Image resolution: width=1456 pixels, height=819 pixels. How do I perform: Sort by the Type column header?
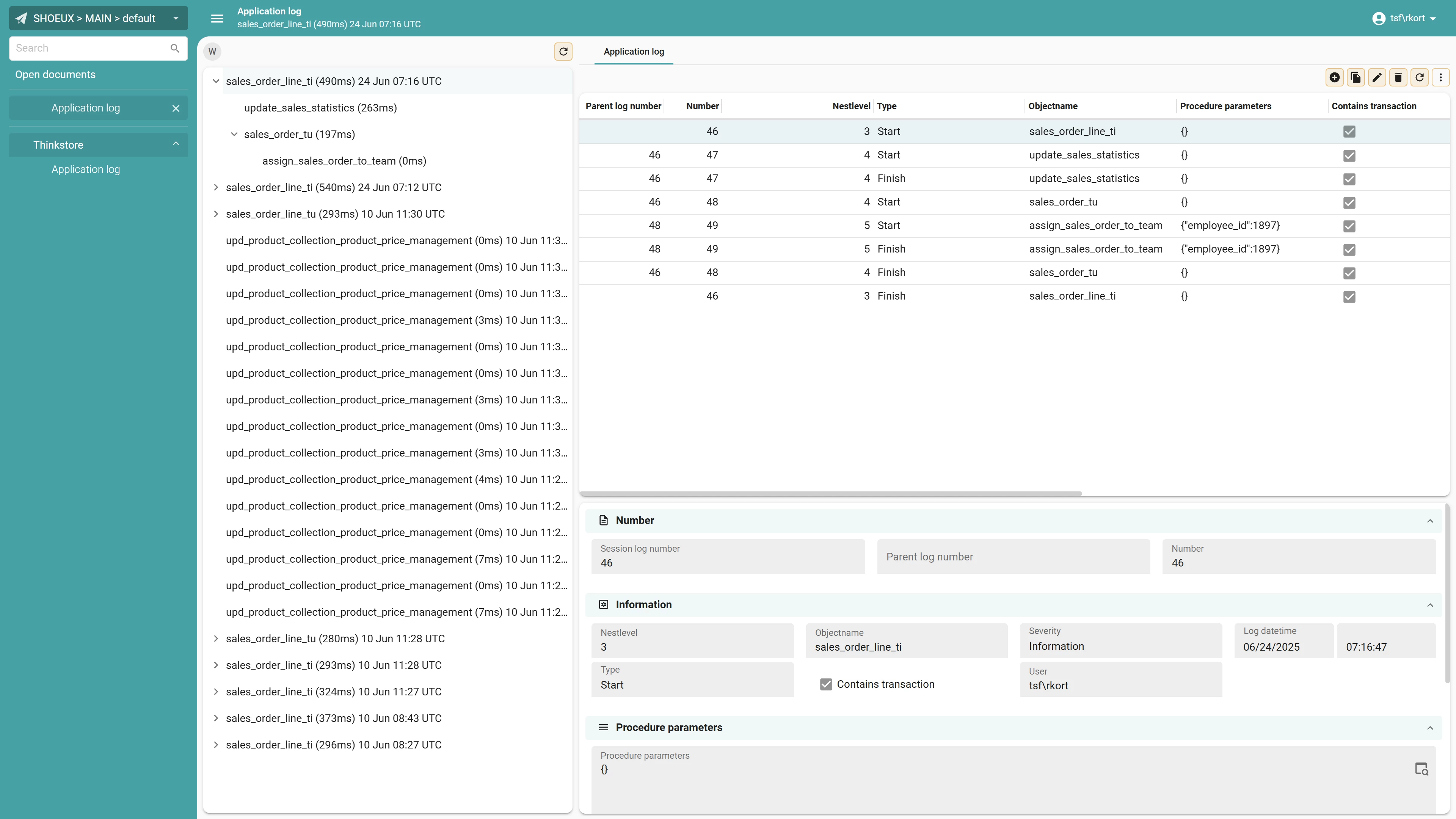point(886,106)
